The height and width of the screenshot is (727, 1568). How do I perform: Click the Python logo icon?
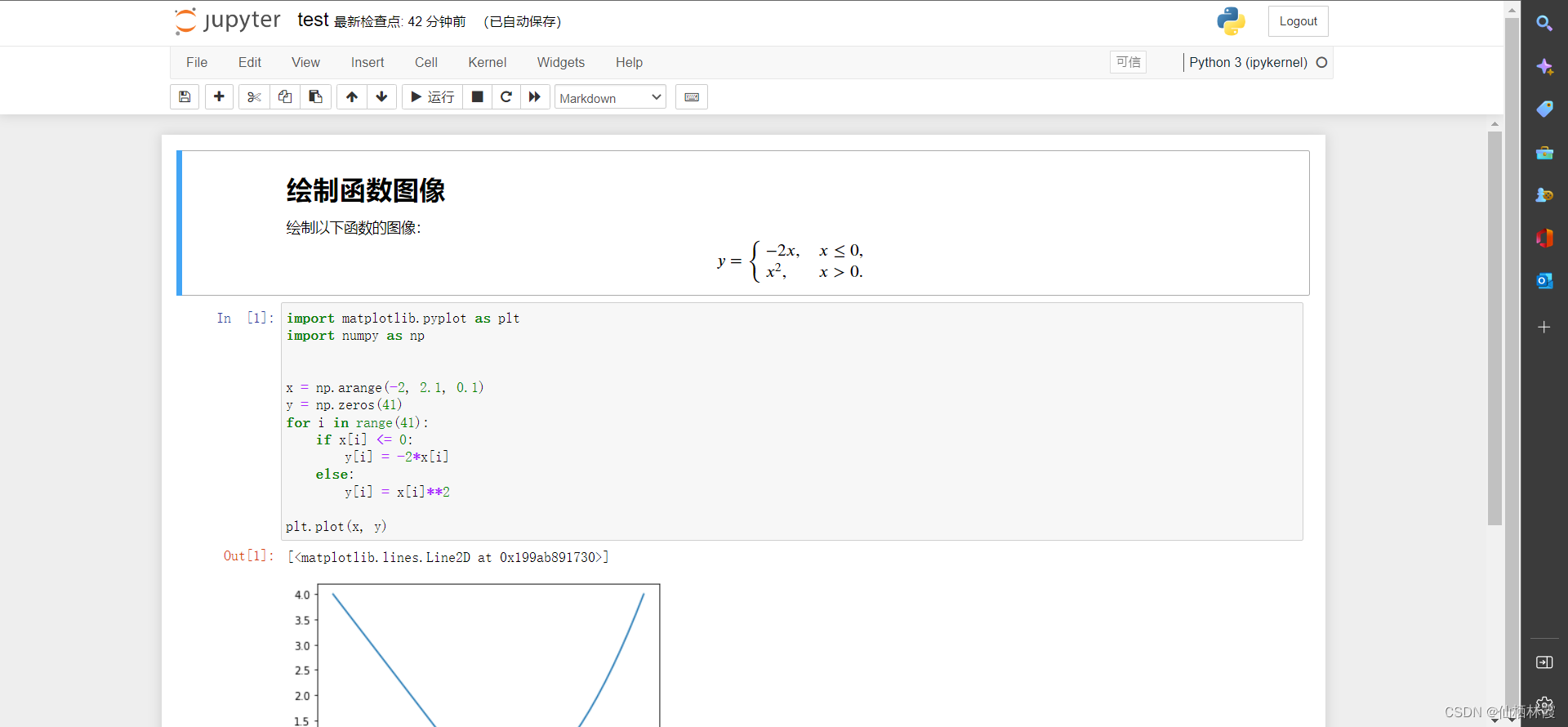(x=1231, y=21)
